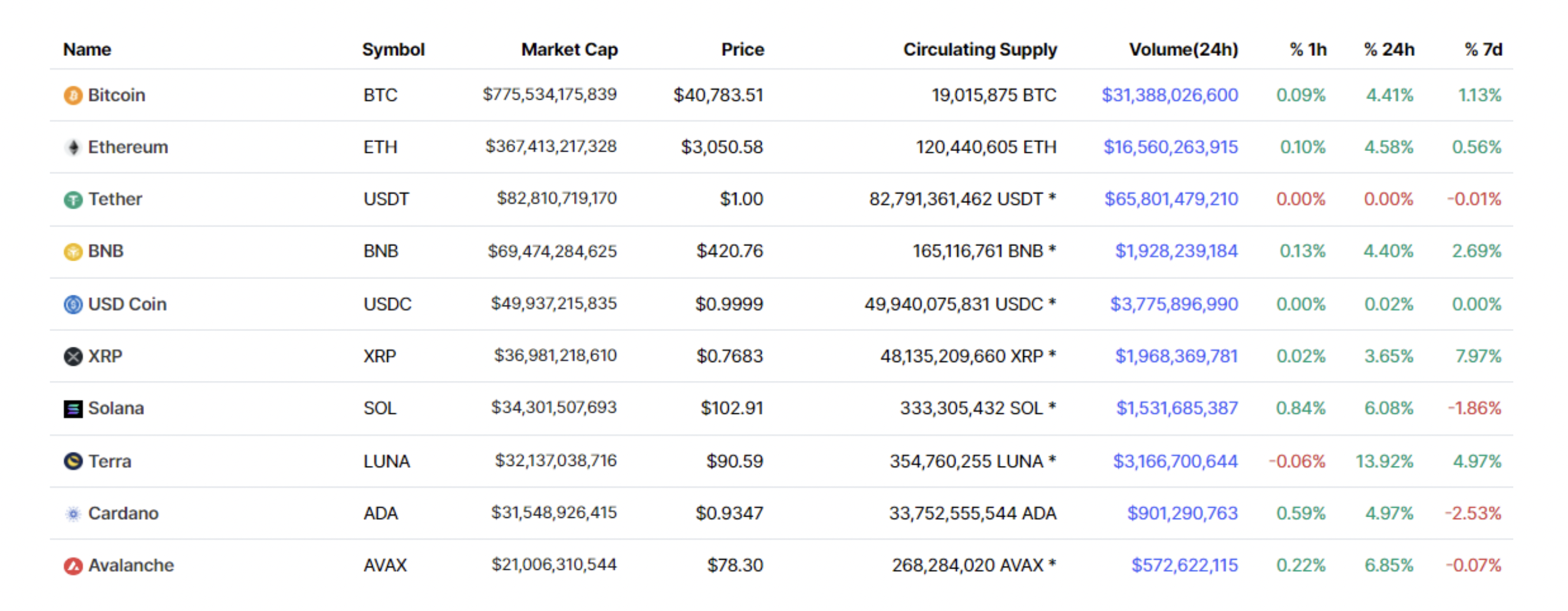Click the Cardano dotted logo icon
The height and width of the screenshot is (611, 1568).
click(73, 514)
